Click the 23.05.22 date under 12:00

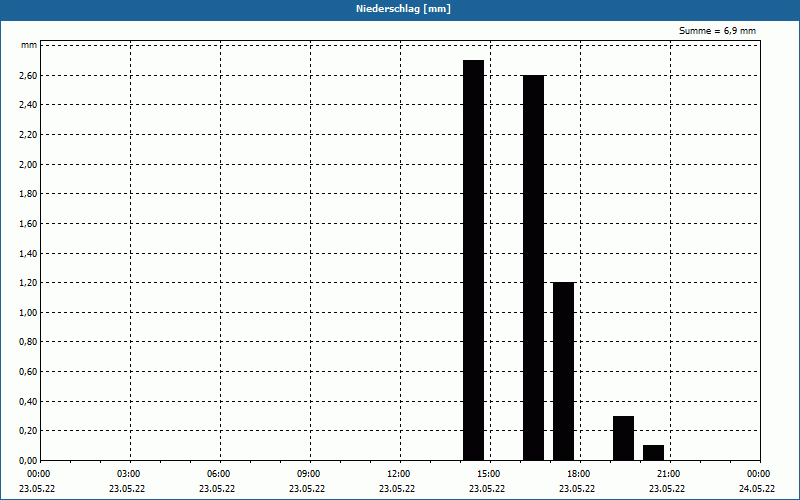pos(397,489)
